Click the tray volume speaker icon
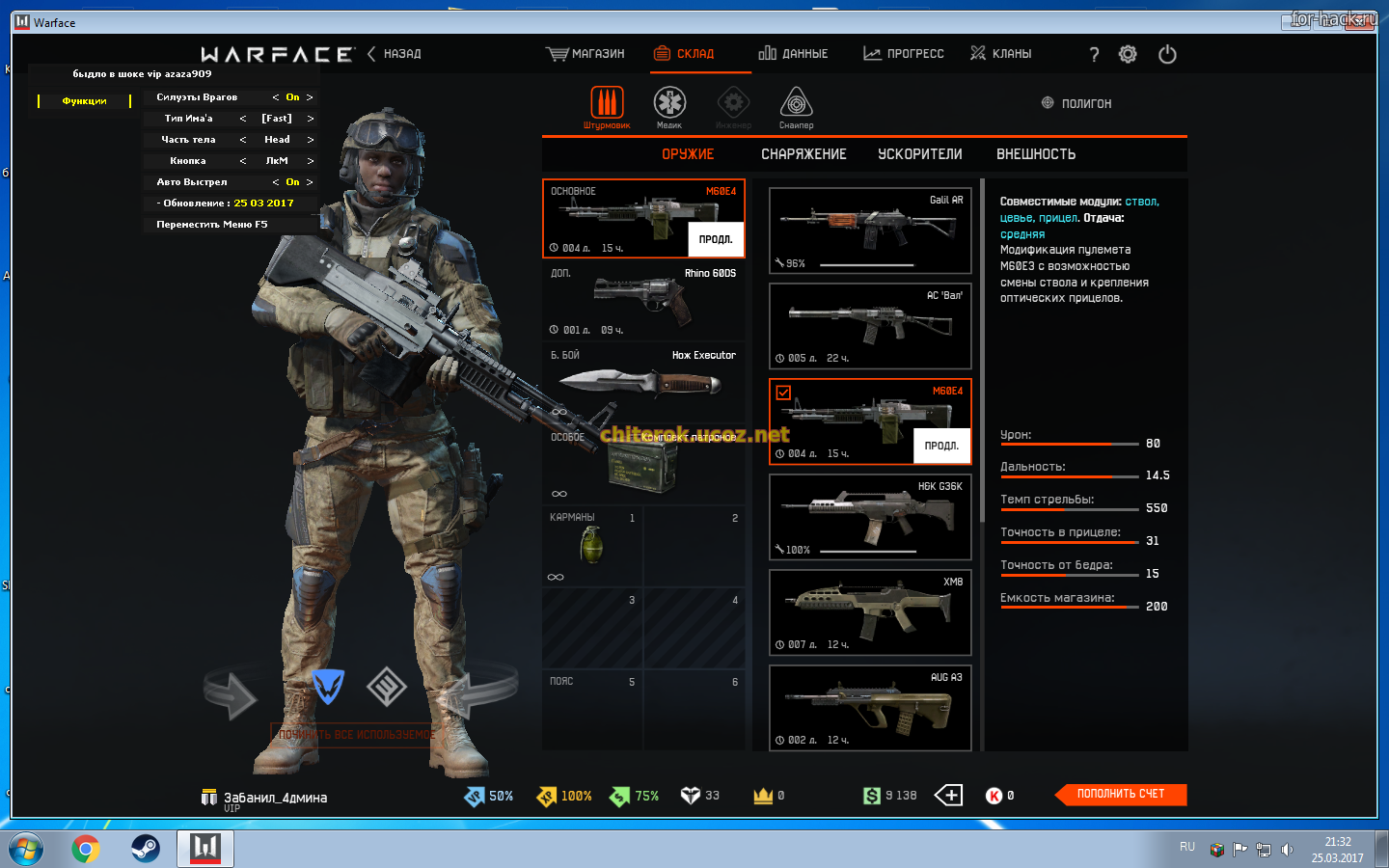The height and width of the screenshot is (868, 1389). click(1287, 850)
